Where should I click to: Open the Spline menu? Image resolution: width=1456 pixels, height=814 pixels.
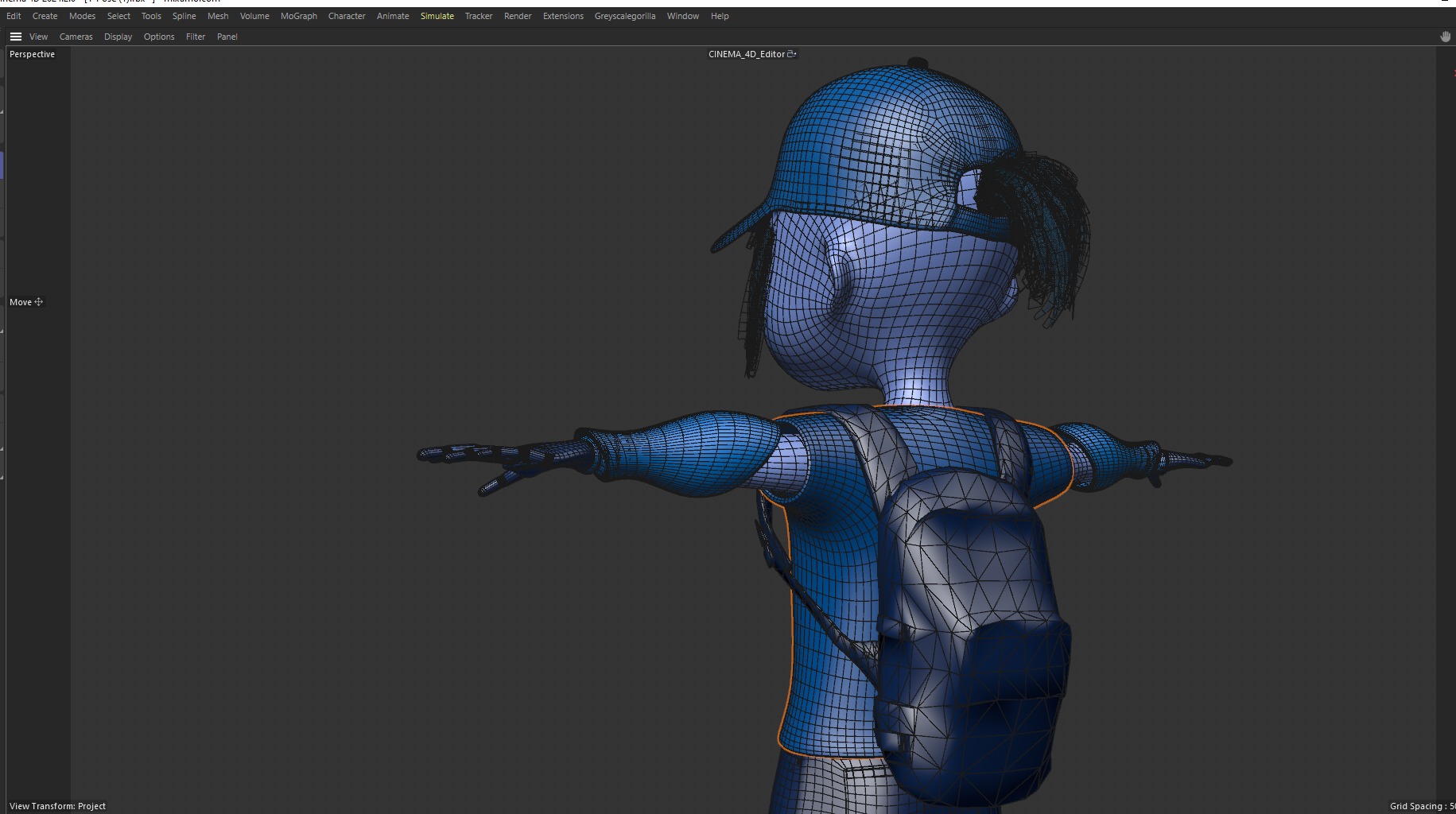[184, 16]
